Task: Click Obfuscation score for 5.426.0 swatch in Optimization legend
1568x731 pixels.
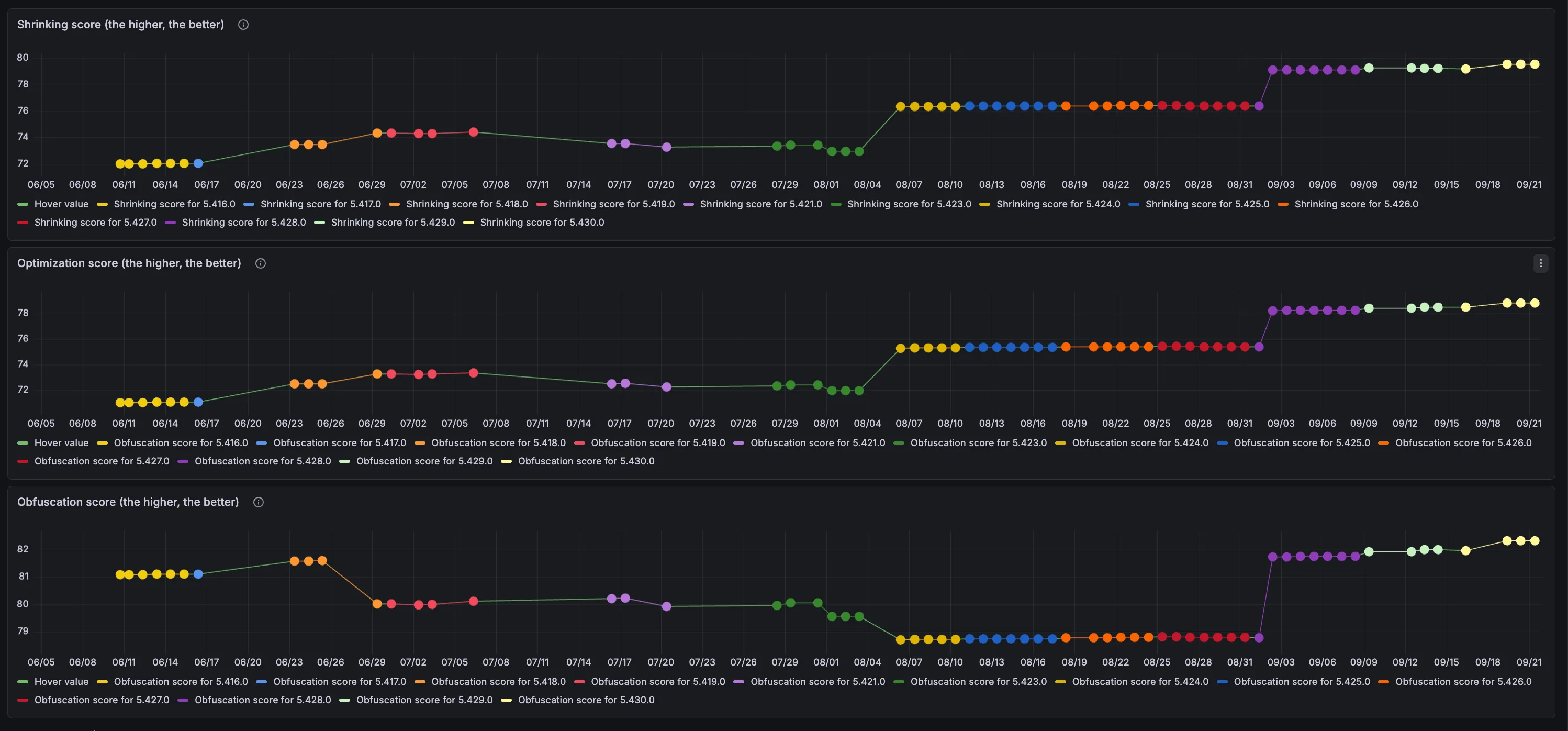Action: coord(1383,444)
